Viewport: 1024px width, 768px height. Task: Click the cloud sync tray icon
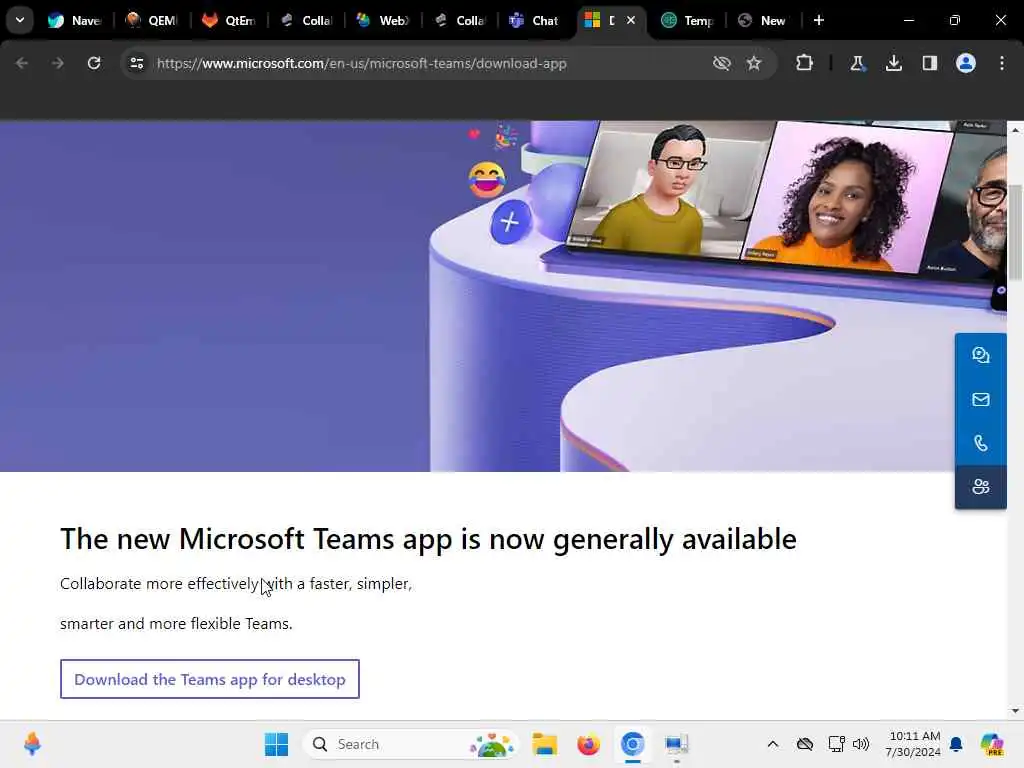805,744
